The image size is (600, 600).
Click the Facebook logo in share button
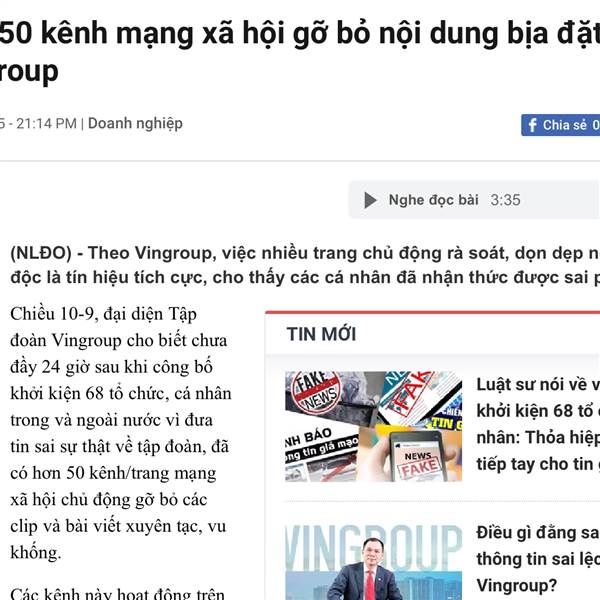click(x=532, y=125)
